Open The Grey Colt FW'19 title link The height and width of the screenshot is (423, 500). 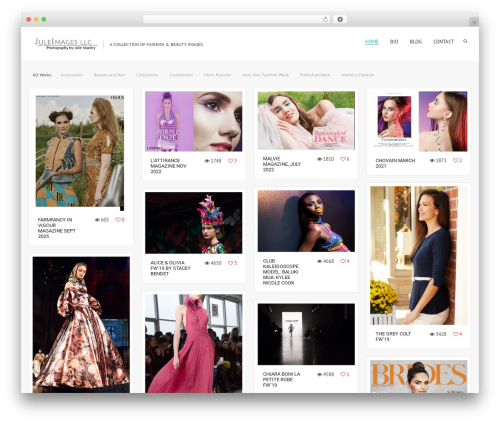point(393,336)
